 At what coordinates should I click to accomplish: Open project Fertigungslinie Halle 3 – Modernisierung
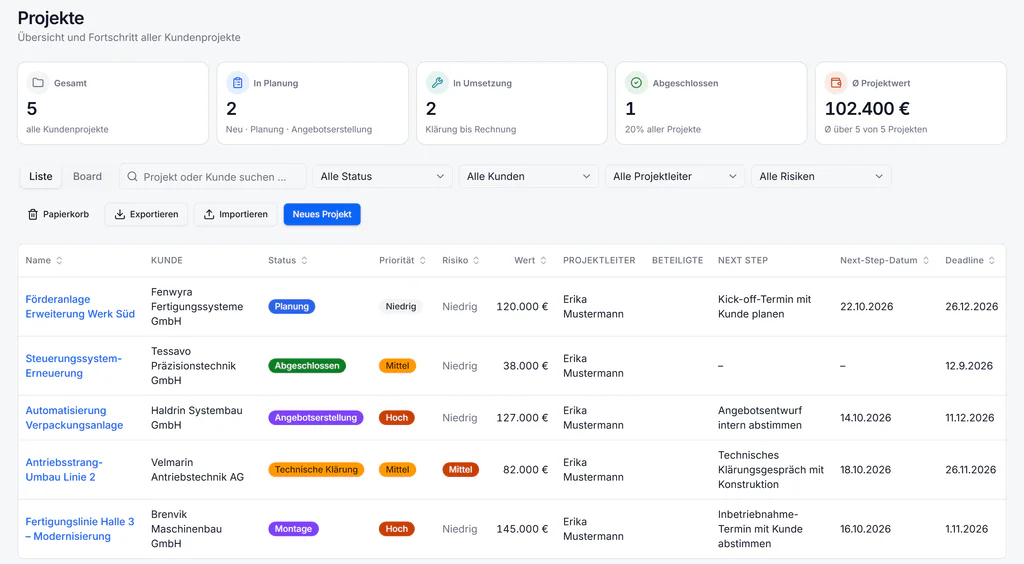[80, 529]
